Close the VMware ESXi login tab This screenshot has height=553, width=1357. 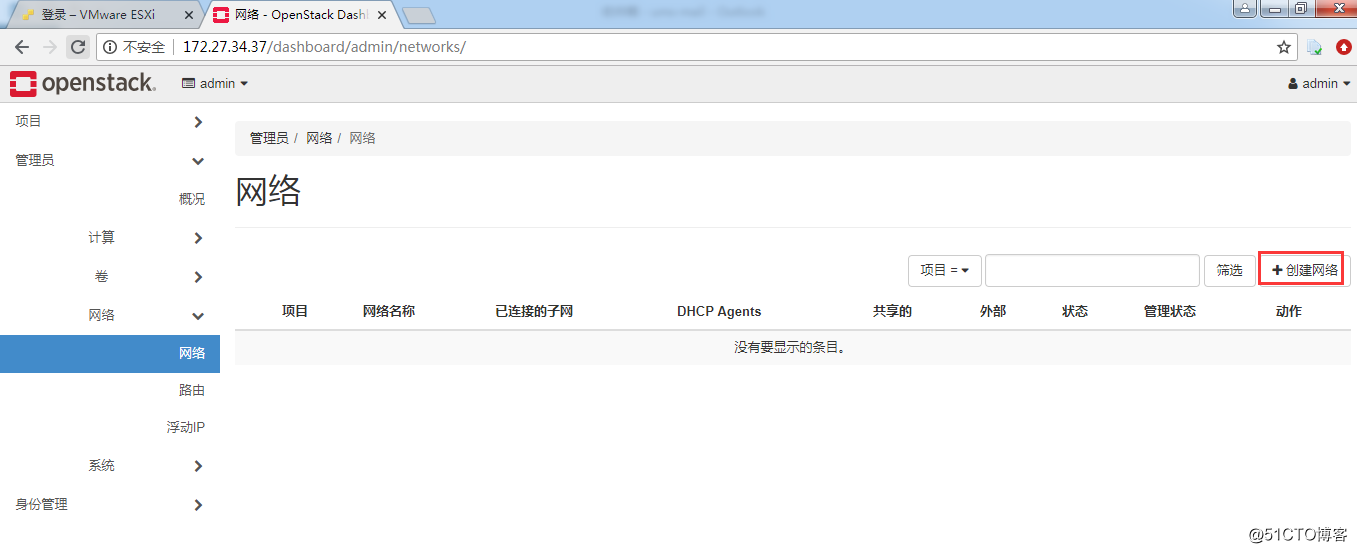coord(189,15)
